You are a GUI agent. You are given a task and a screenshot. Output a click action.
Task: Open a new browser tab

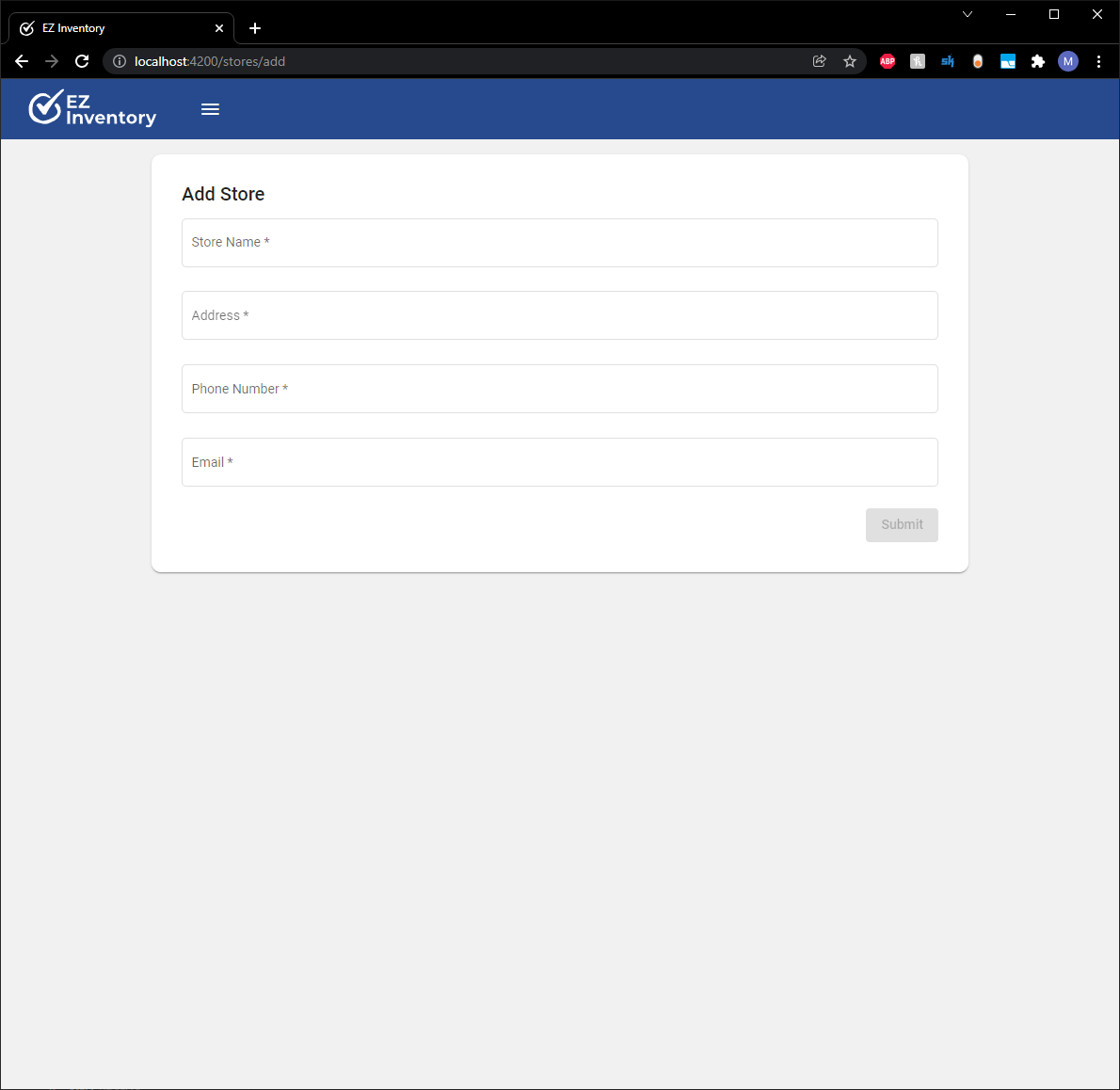tap(254, 27)
